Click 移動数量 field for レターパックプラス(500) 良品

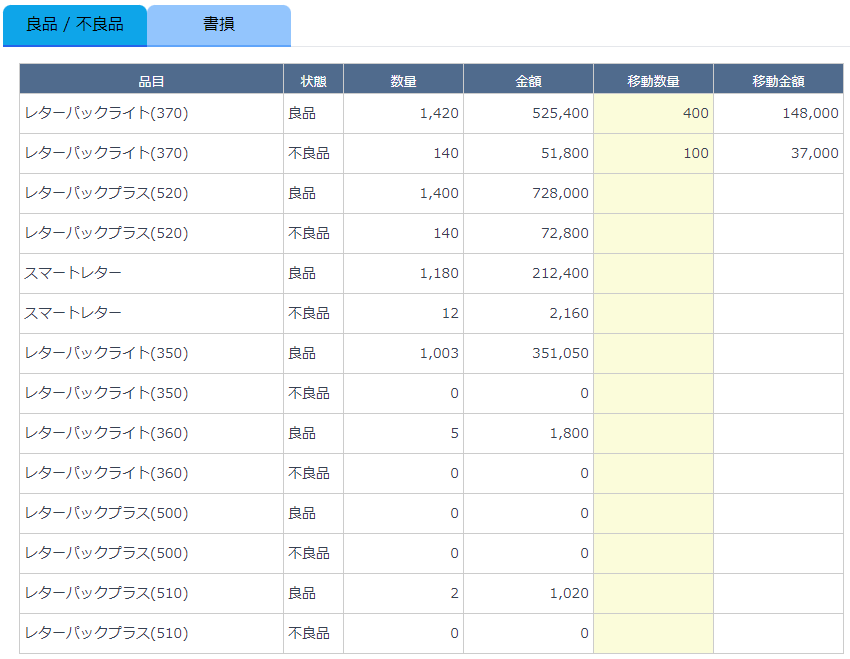point(653,514)
